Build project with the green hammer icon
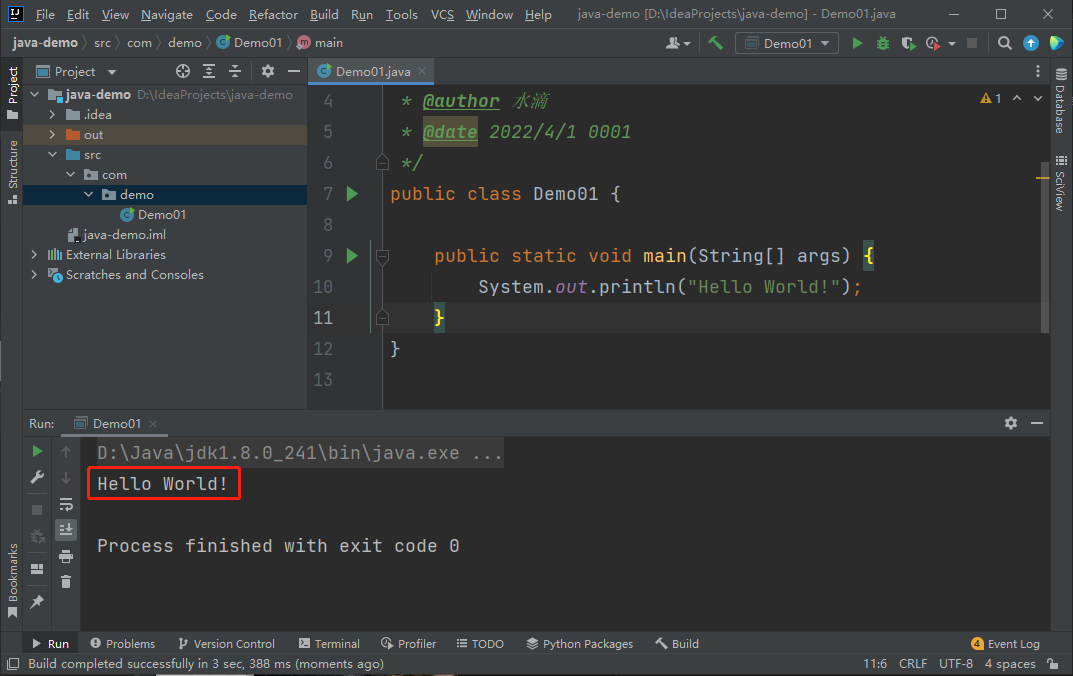Image resolution: width=1073 pixels, height=676 pixels. [x=716, y=43]
